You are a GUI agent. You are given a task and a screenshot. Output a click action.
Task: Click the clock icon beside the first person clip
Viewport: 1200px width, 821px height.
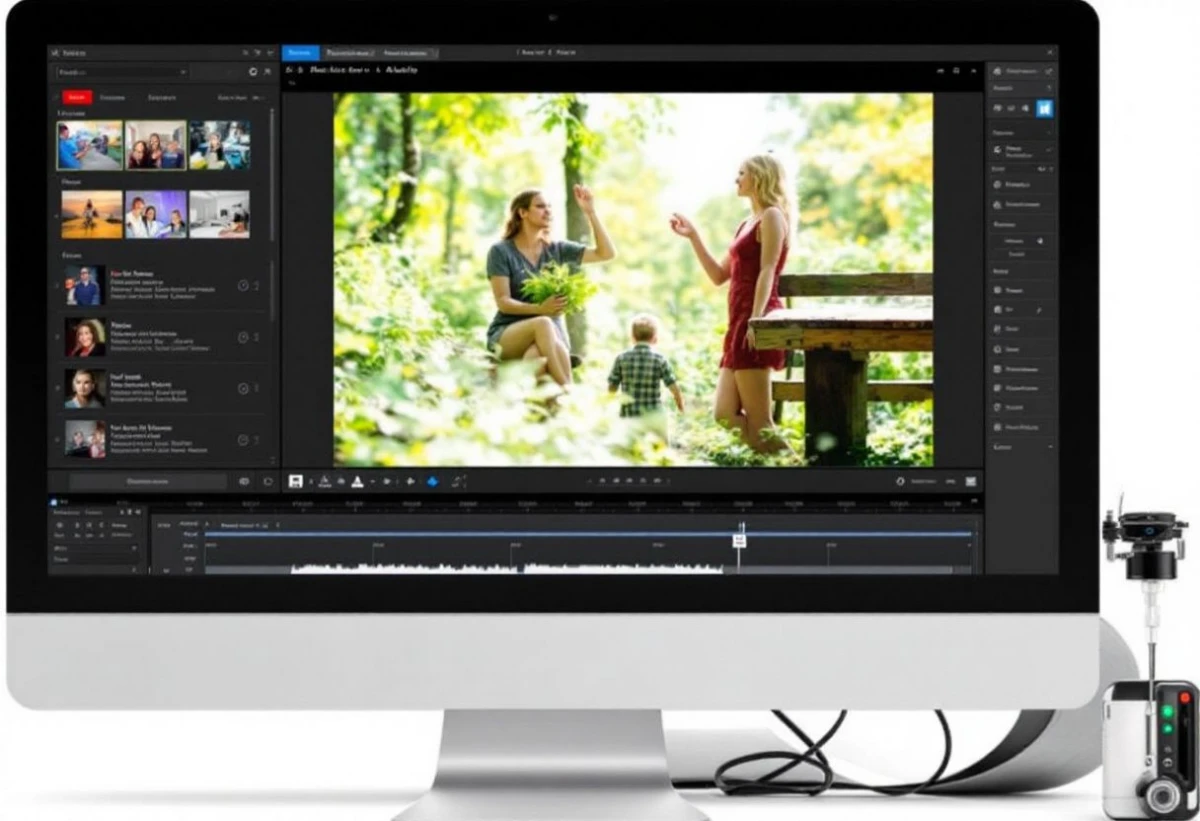pyautogui.click(x=242, y=285)
